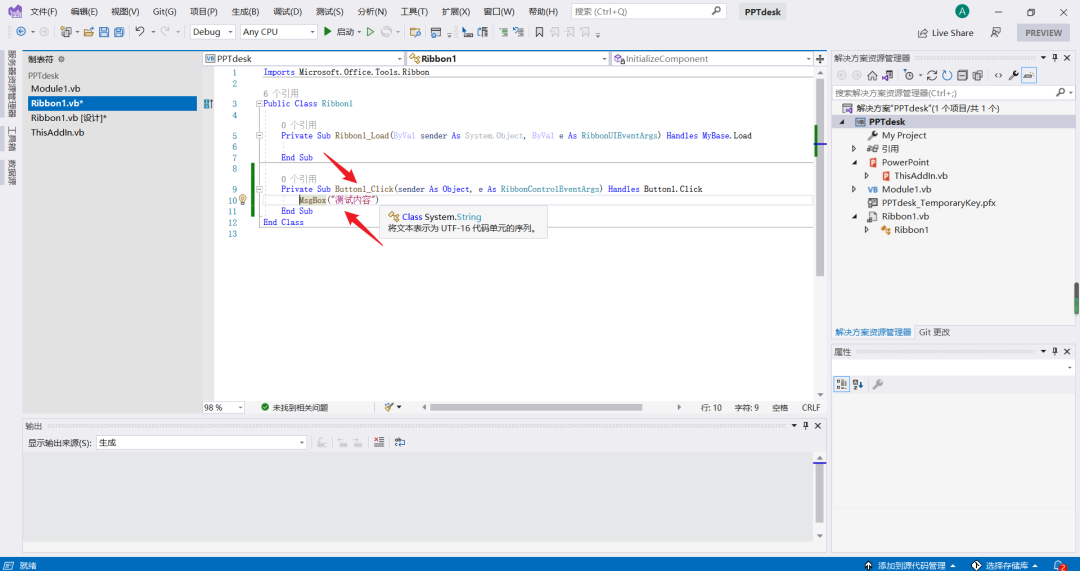Switch to the Git 更改 tab
Image resolution: width=1080 pixels, height=571 pixels.
(934, 332)
